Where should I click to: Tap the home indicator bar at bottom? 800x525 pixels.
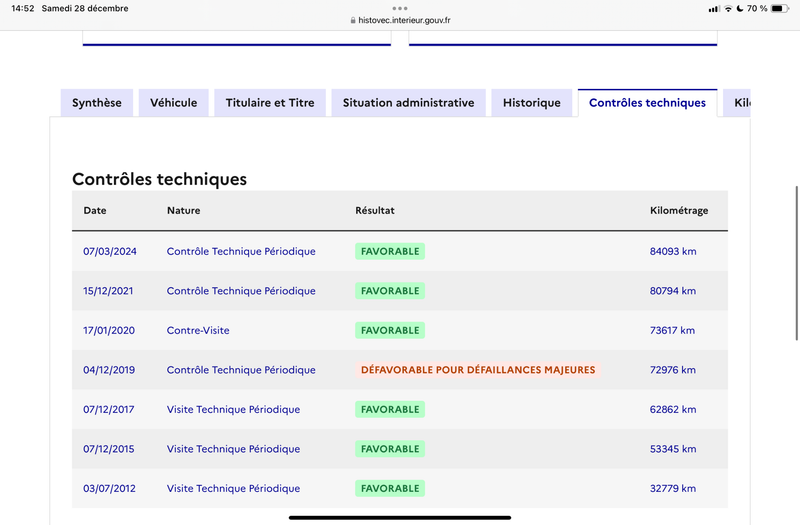click(x=400, y=517)
